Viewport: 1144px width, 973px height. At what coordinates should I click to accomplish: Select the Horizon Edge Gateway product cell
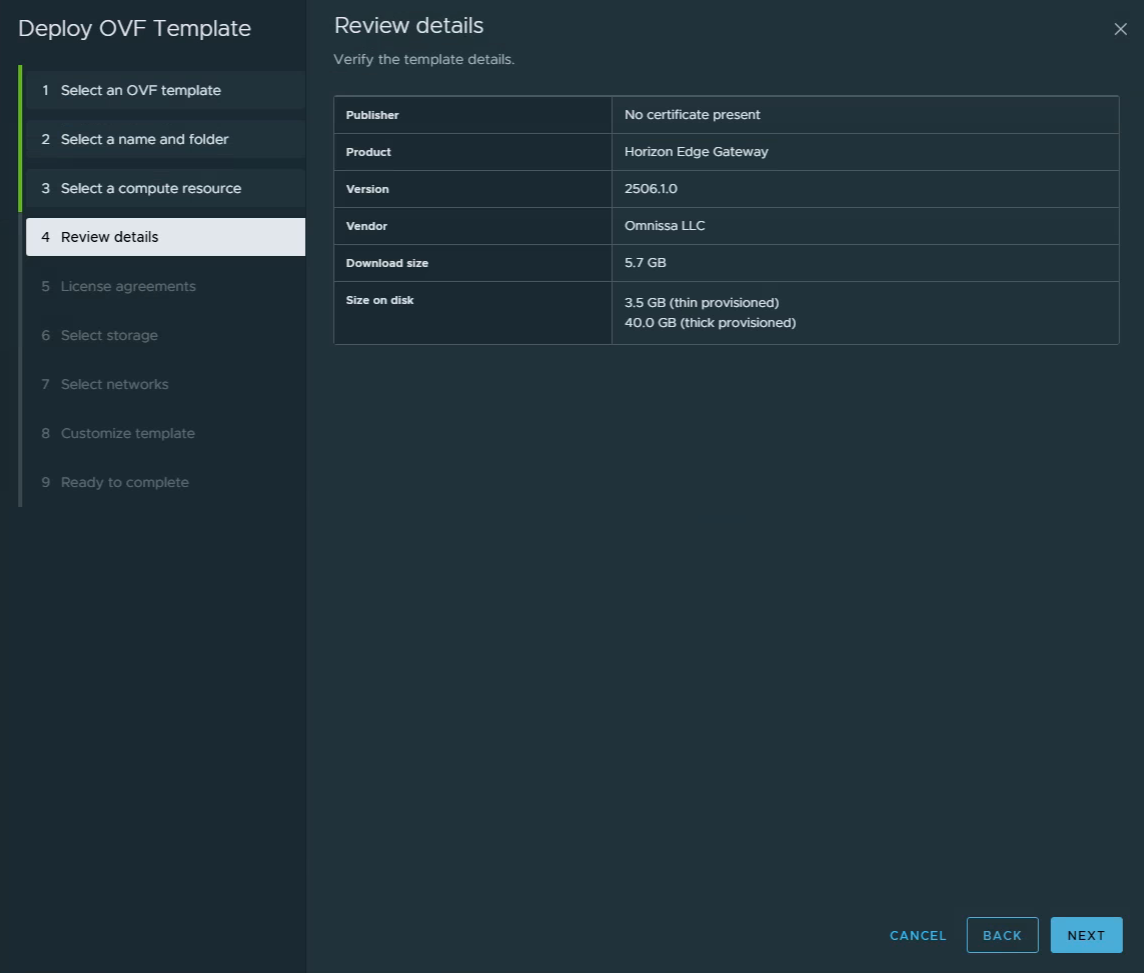click(696, 152)
